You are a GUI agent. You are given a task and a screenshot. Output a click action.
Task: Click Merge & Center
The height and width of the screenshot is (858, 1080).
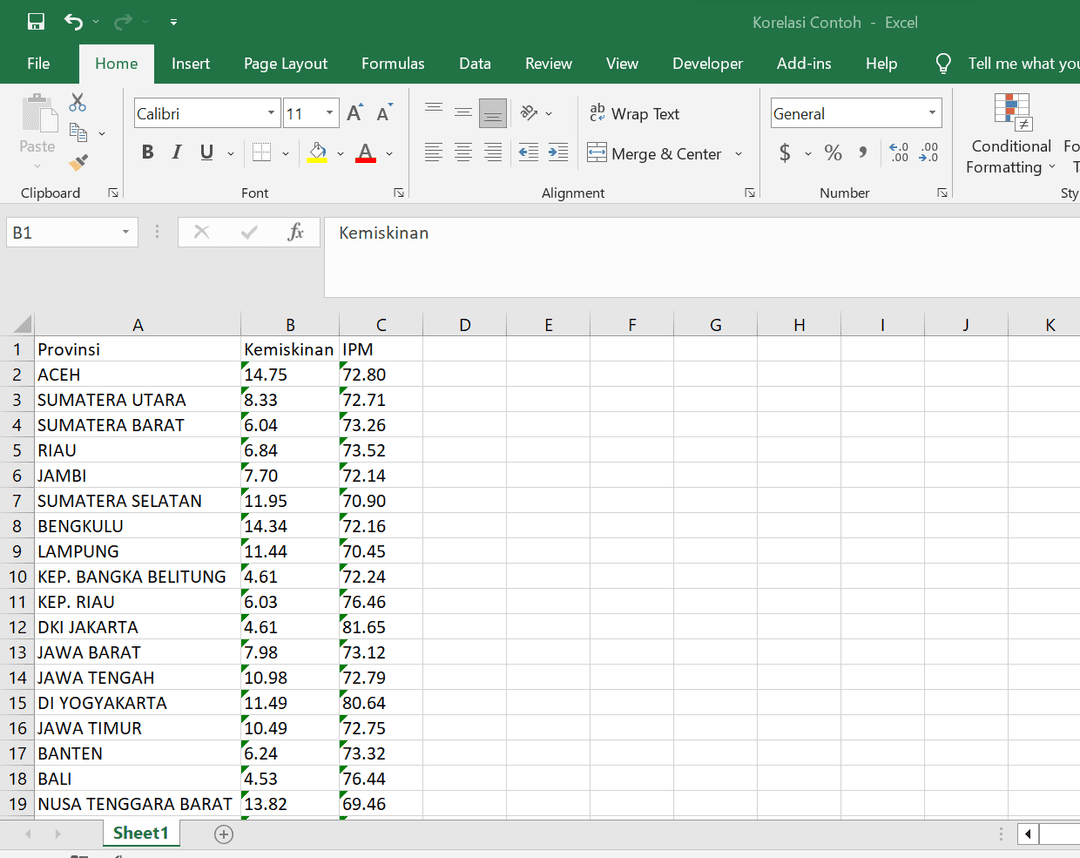pos(654,154)
